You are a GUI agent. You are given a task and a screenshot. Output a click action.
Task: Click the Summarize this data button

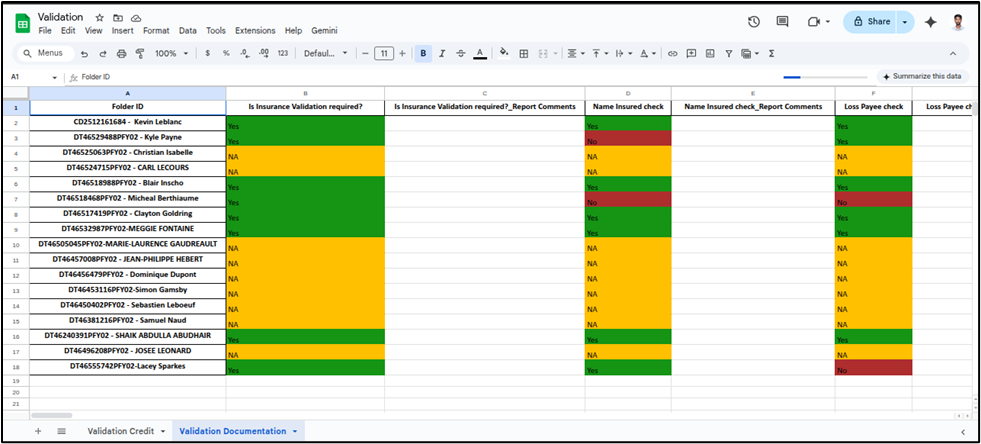click(922, 76)
